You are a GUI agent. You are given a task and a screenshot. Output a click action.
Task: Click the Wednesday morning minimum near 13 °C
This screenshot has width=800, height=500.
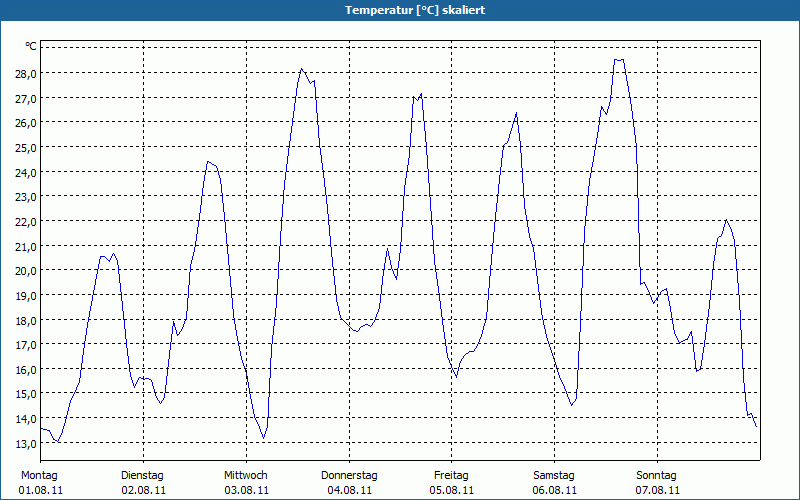coord(263,437)
